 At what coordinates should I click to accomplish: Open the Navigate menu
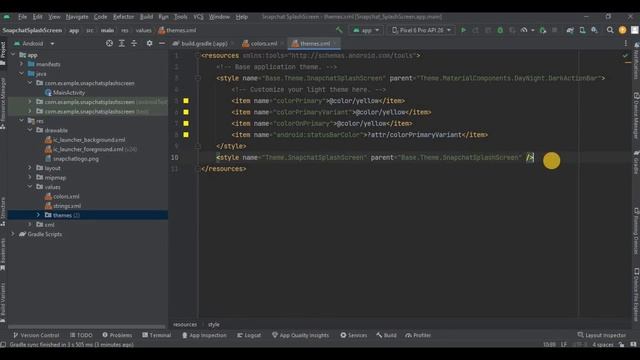77,17
